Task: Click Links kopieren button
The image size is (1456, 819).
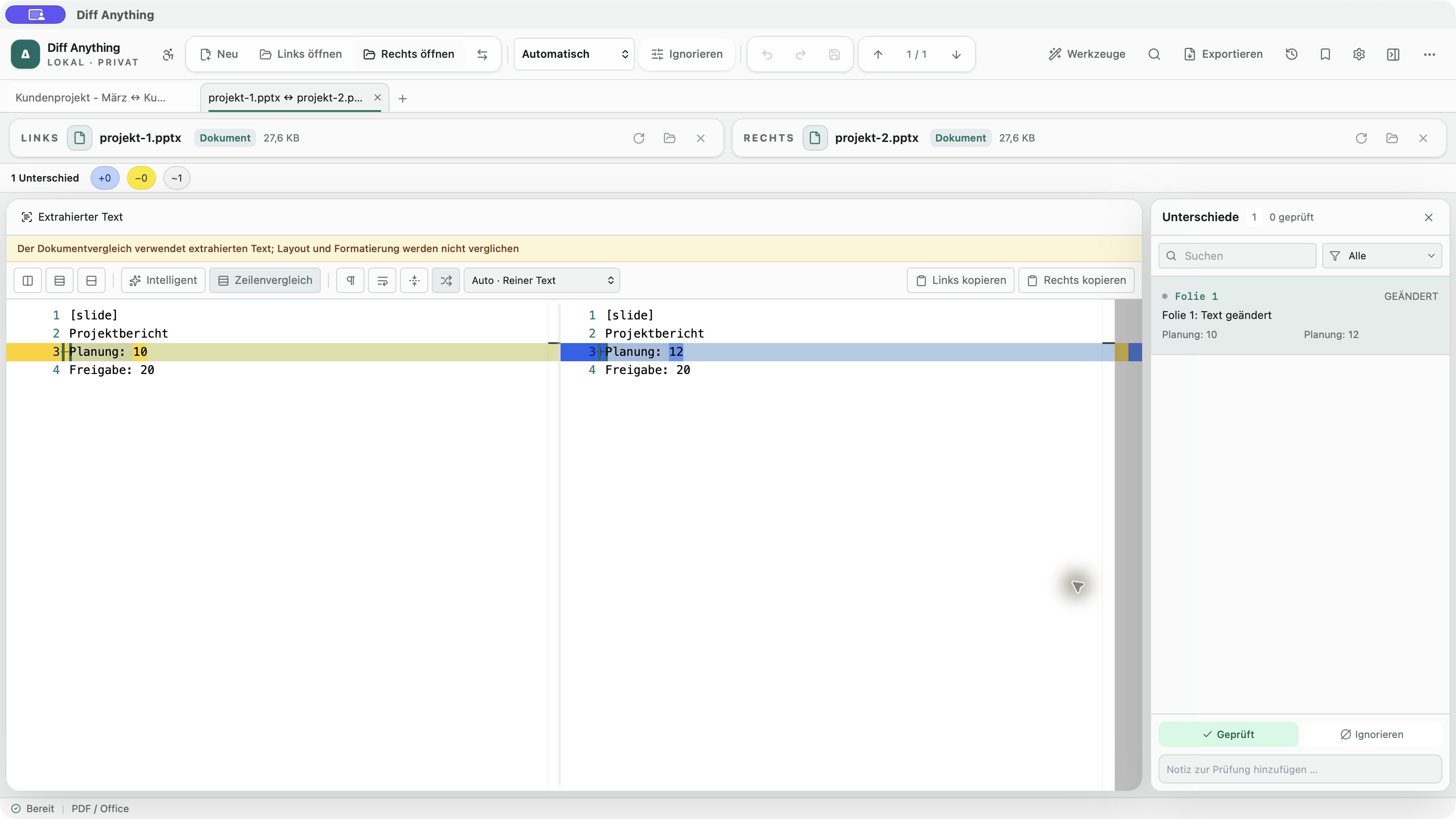Action: [961, 280]
